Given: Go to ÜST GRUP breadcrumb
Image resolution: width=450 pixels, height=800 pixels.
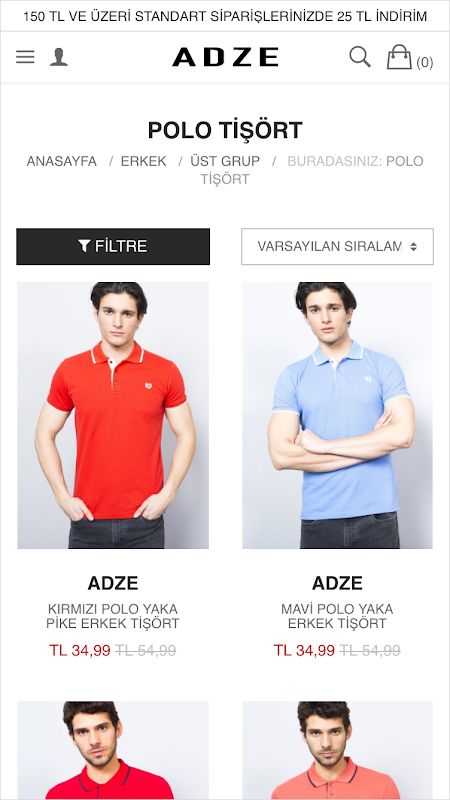Looking at the screenshot, I should [225, 161].
